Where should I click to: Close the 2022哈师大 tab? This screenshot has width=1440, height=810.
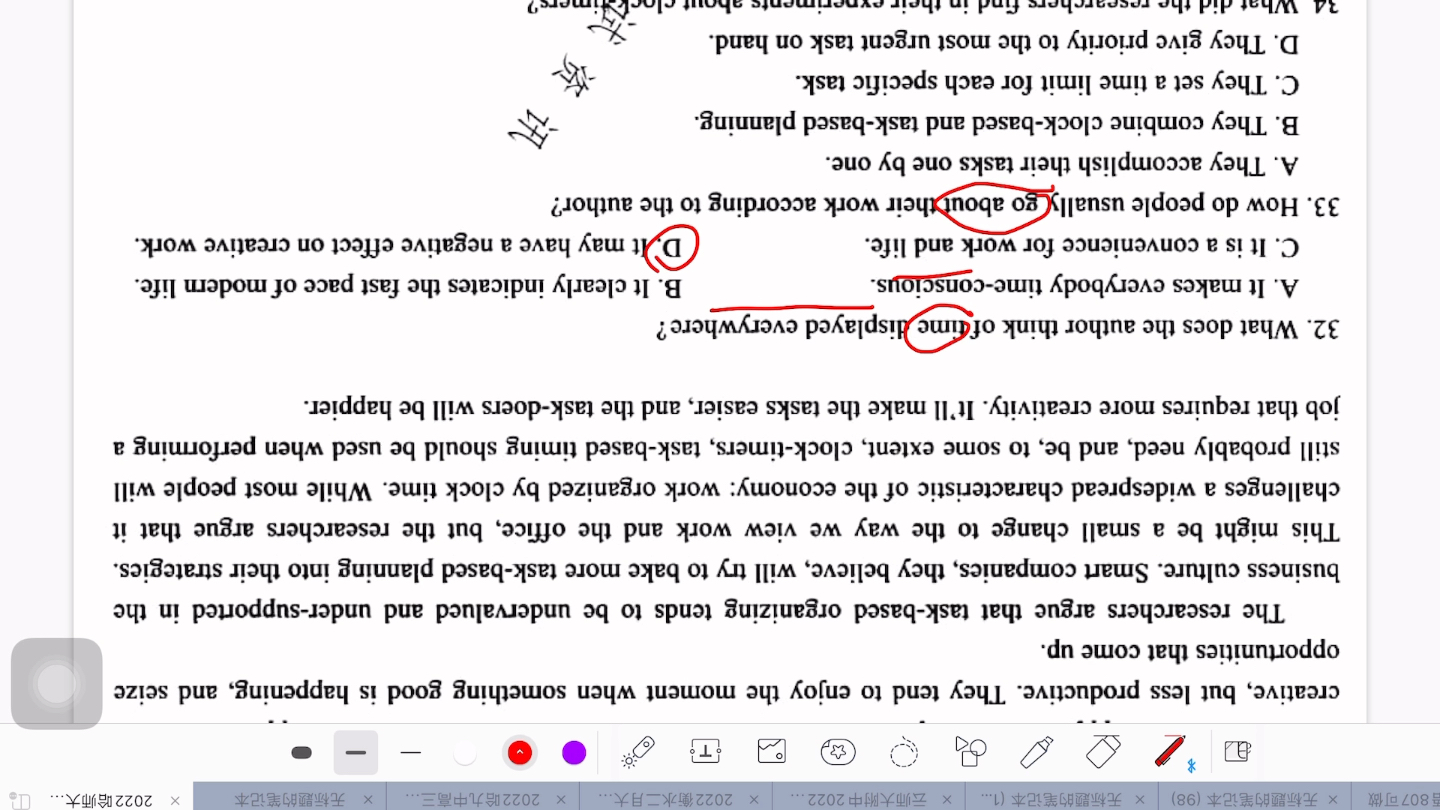pyautogui.click(x=175, y=800)
